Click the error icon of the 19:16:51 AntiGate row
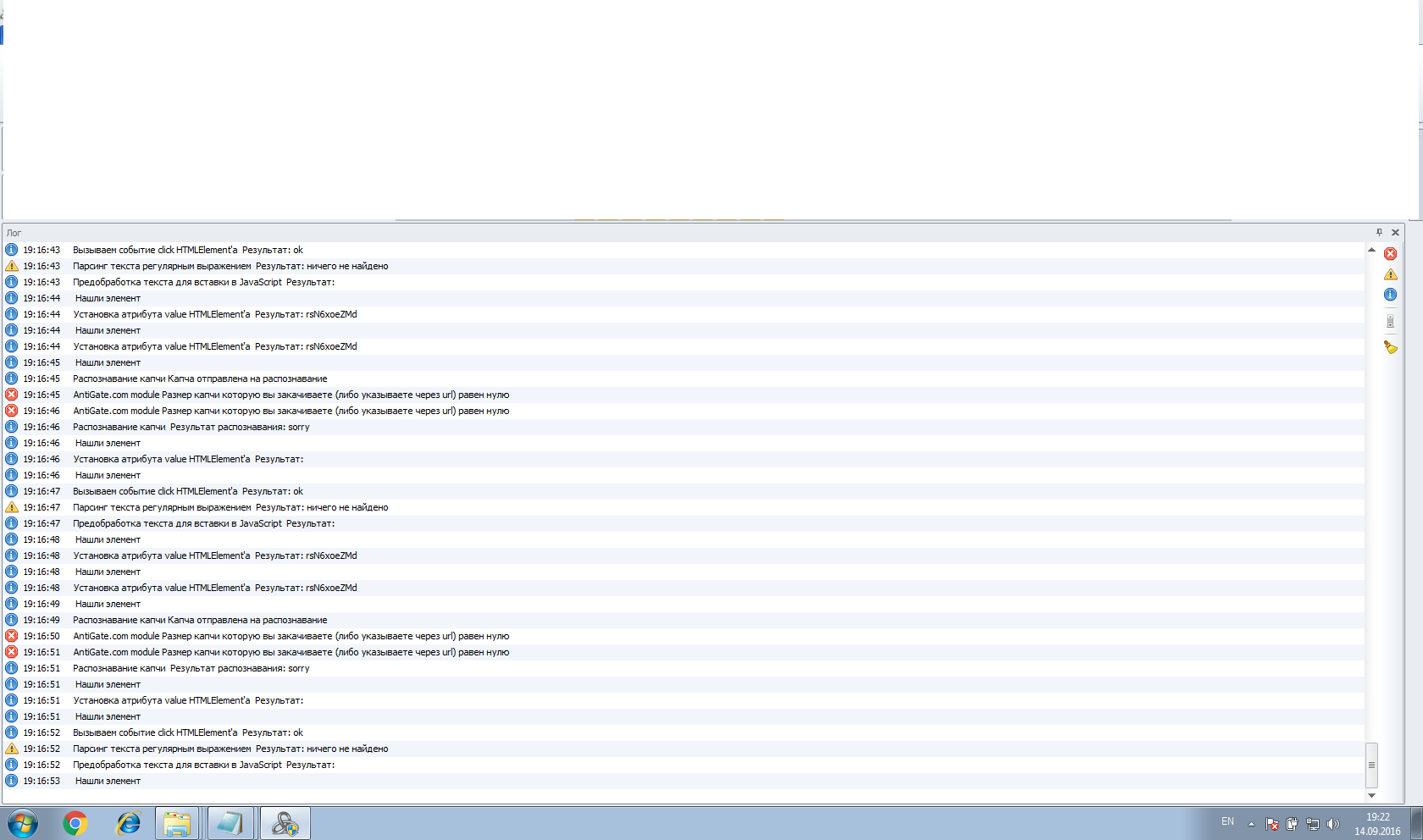 (x=12, y=652)
